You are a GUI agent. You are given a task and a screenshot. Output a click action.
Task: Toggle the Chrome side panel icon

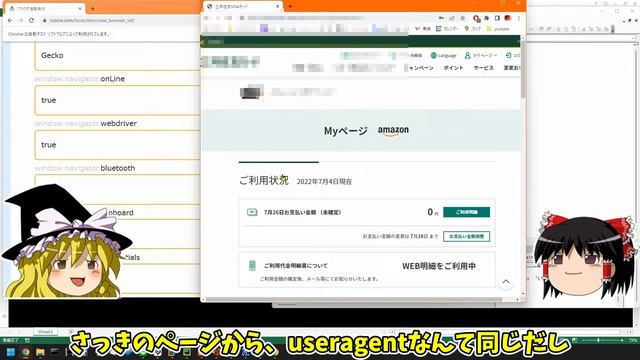coord(497,18)
